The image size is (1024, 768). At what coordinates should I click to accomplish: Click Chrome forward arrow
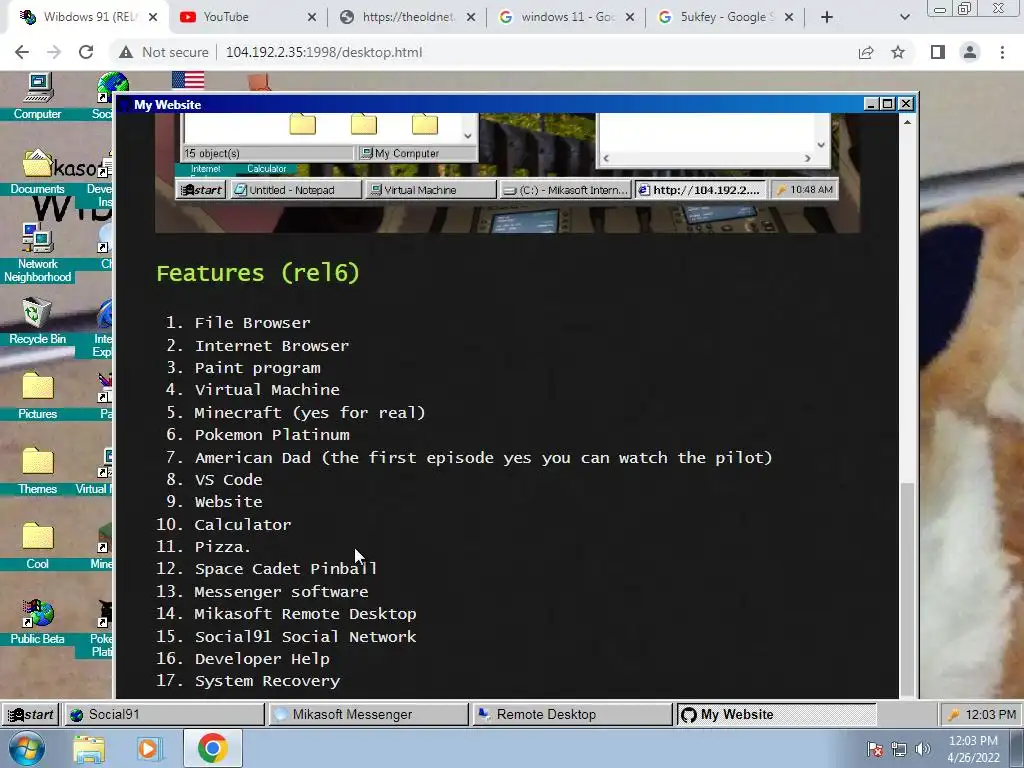tap(54, 52)
